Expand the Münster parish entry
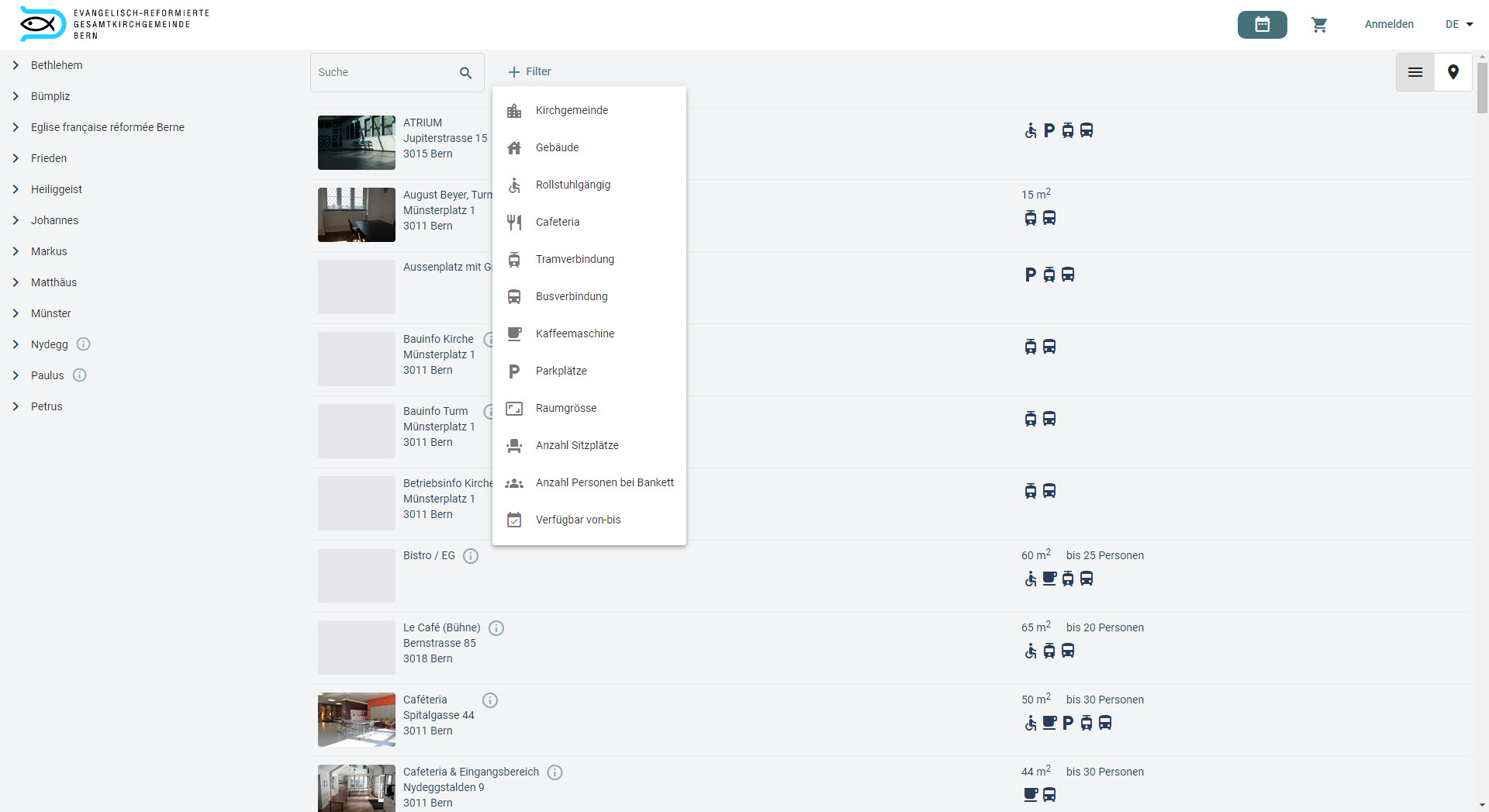1489x812 pixels. pos(16,313)
